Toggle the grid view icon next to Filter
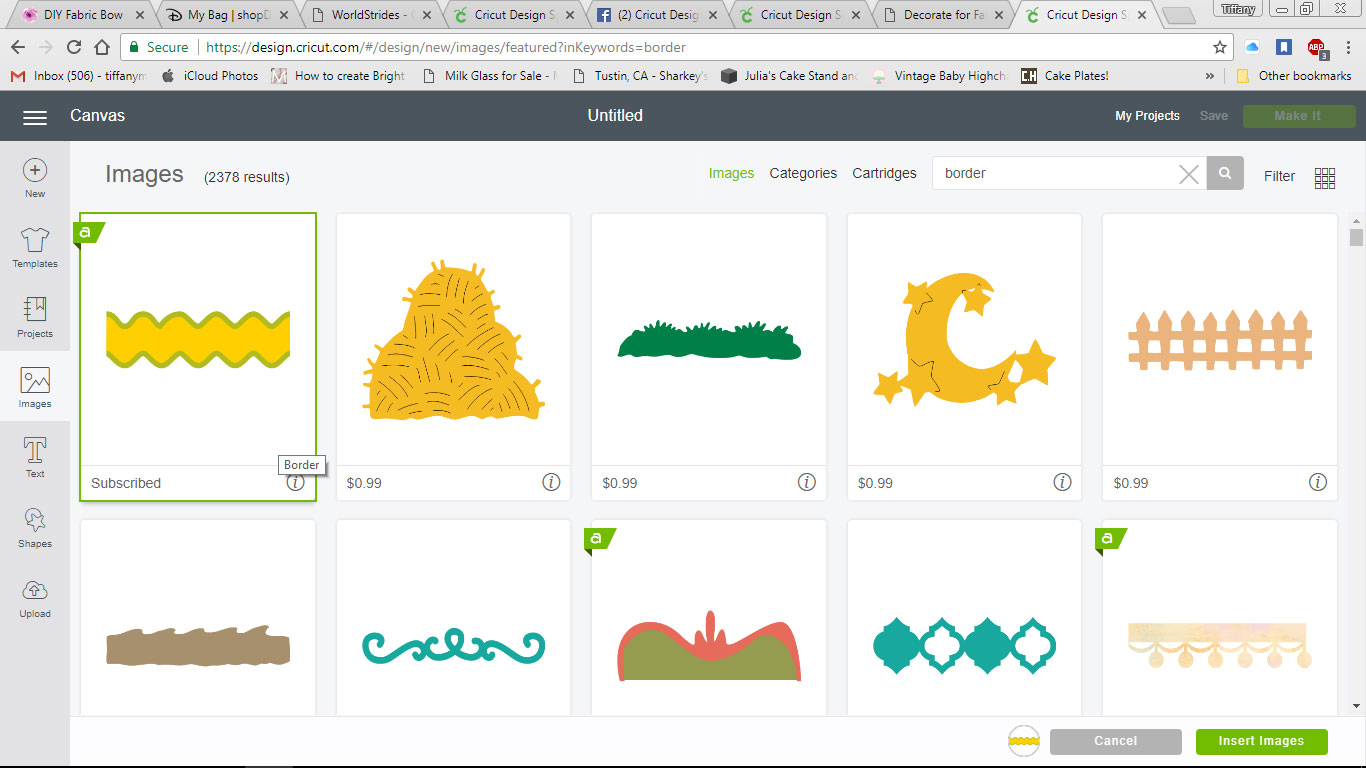 click(1325, 178)
